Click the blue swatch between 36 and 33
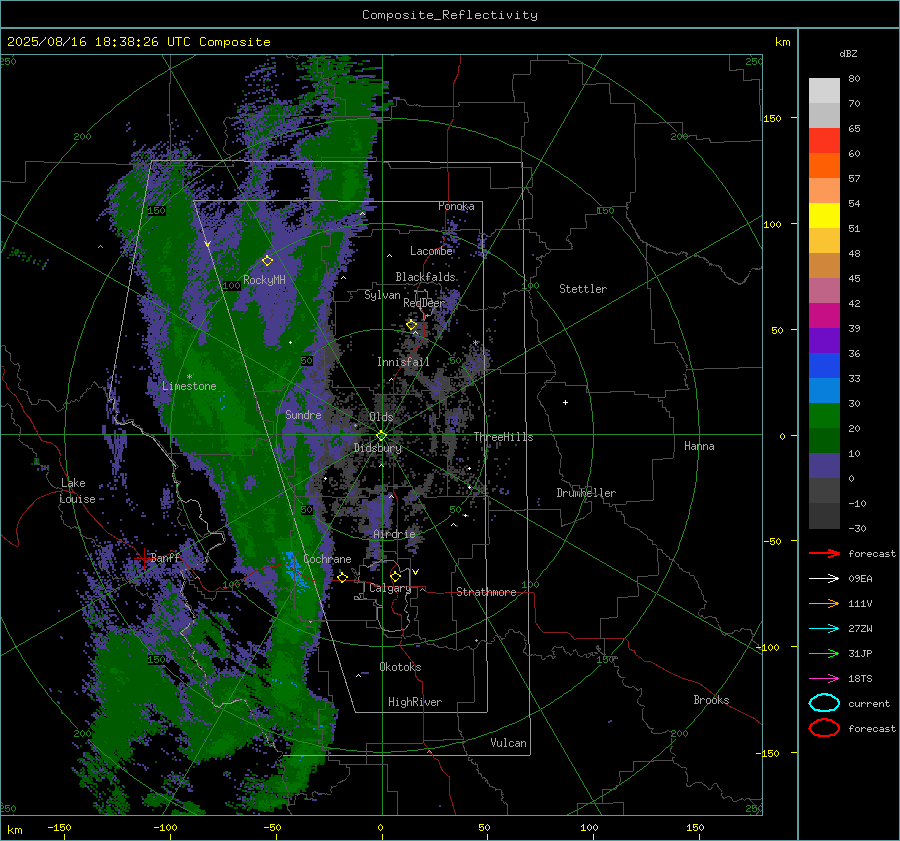The height and width of the screenshot is (841, 900). 824,366
